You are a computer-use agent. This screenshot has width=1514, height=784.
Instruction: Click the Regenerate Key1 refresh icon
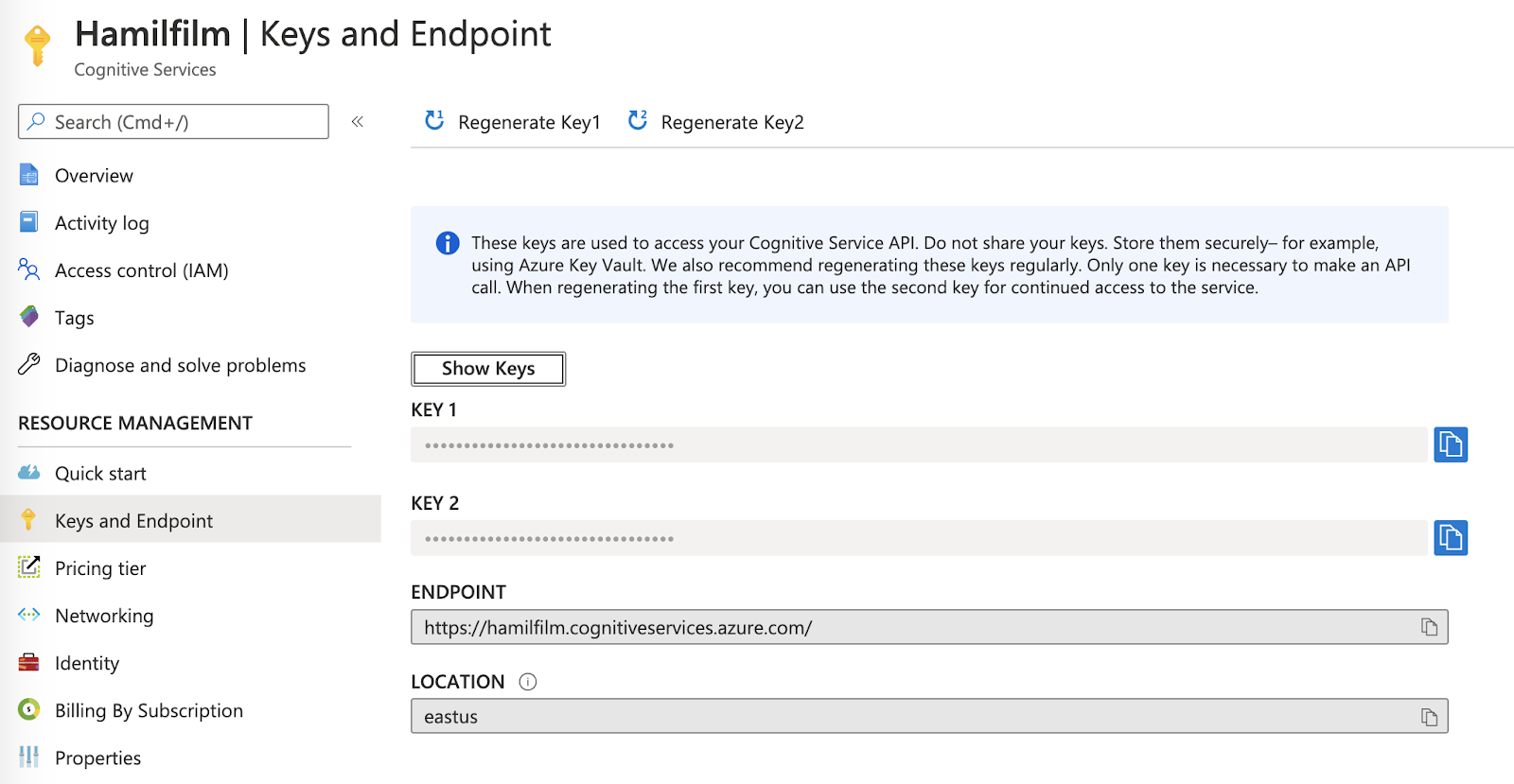click(434, 120)
